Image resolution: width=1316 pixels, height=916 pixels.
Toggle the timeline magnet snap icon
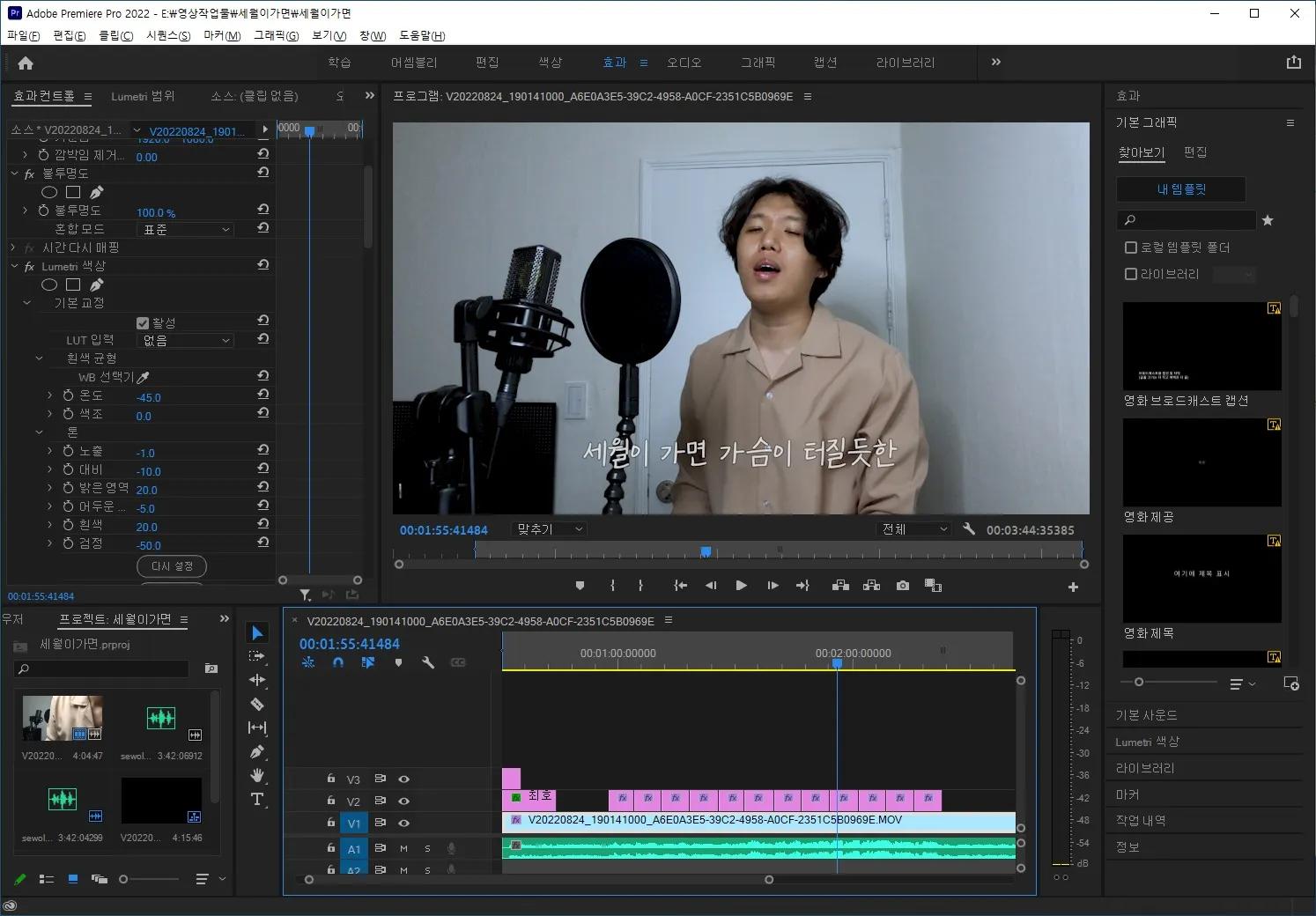click(x=338, y=662)
